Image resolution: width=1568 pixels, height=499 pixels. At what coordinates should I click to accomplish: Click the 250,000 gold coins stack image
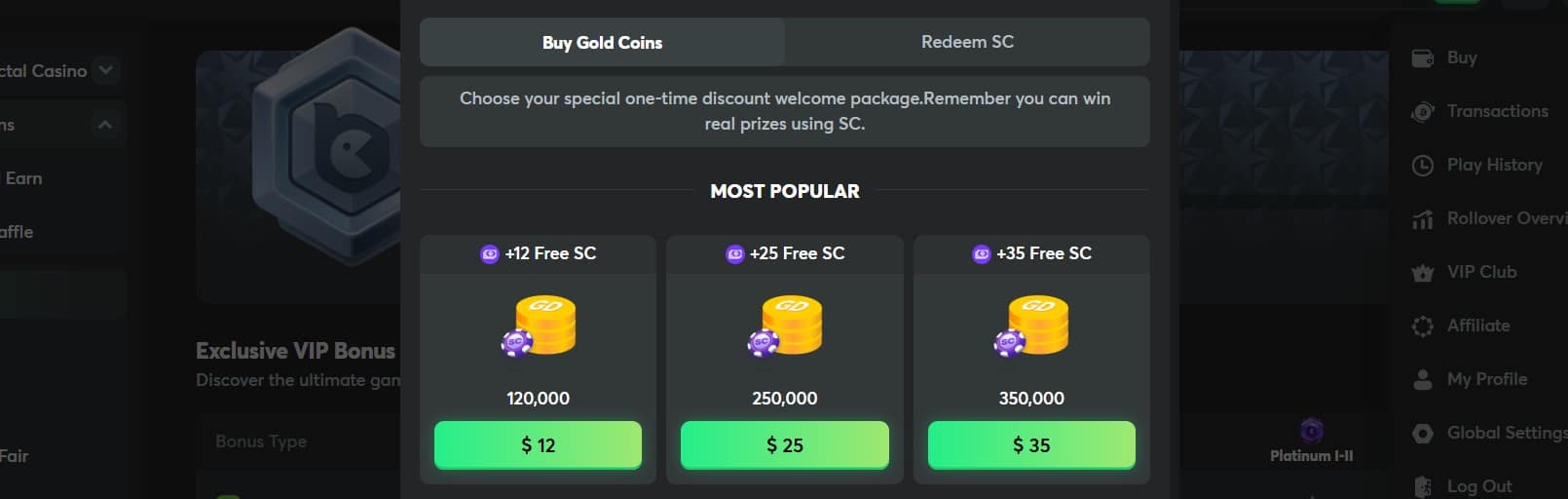coord(785,326)
